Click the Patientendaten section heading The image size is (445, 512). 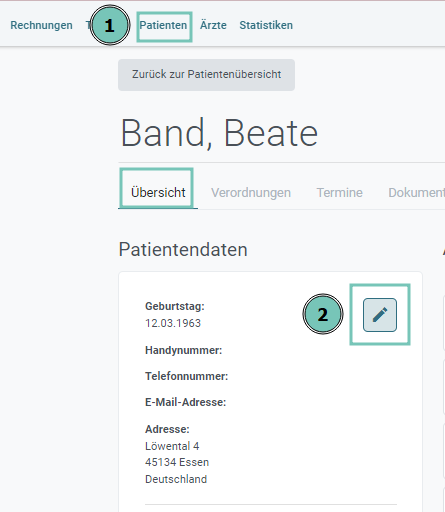[183, 249]
